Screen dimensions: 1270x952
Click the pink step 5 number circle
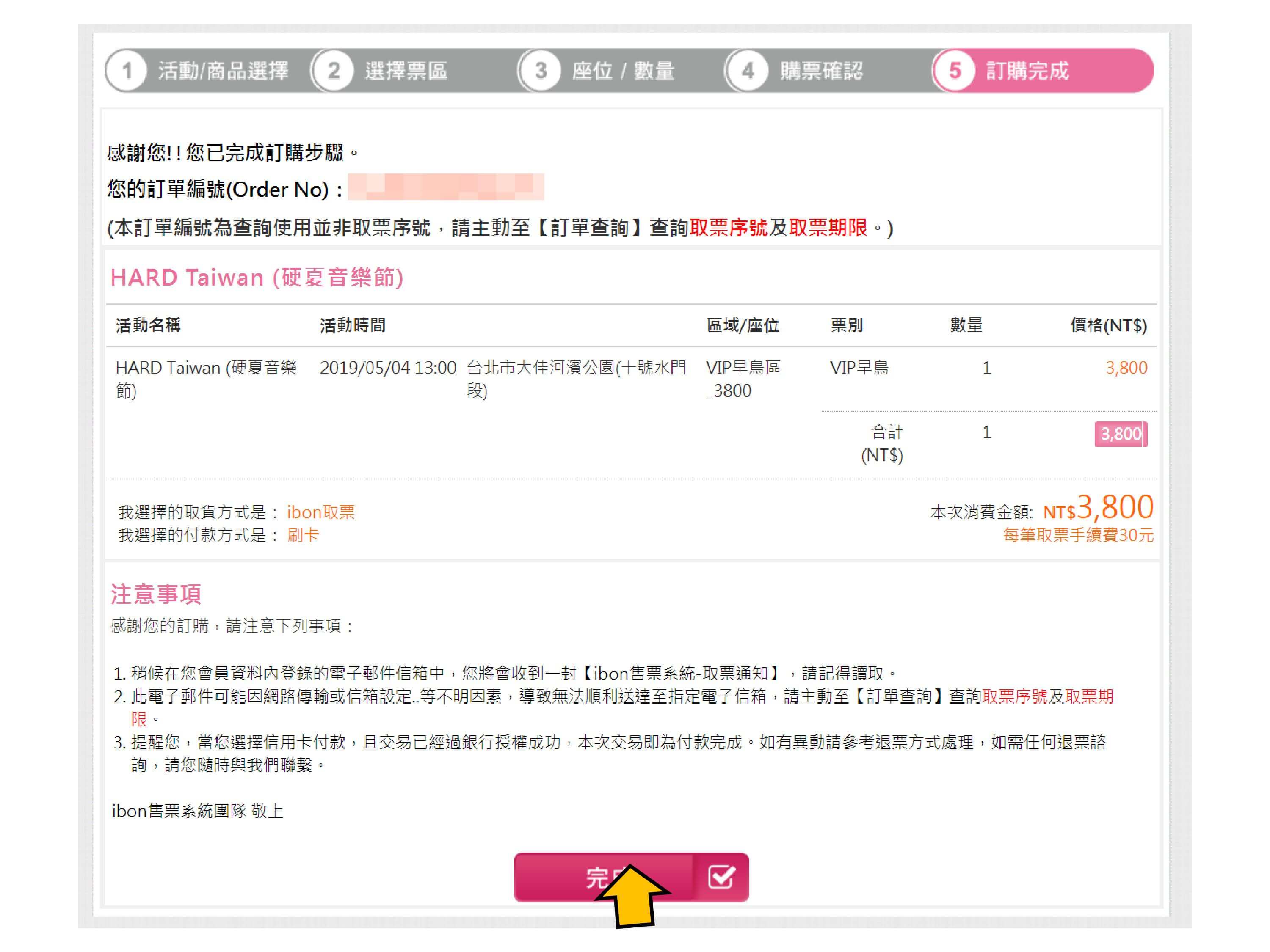tap(954, 71)
